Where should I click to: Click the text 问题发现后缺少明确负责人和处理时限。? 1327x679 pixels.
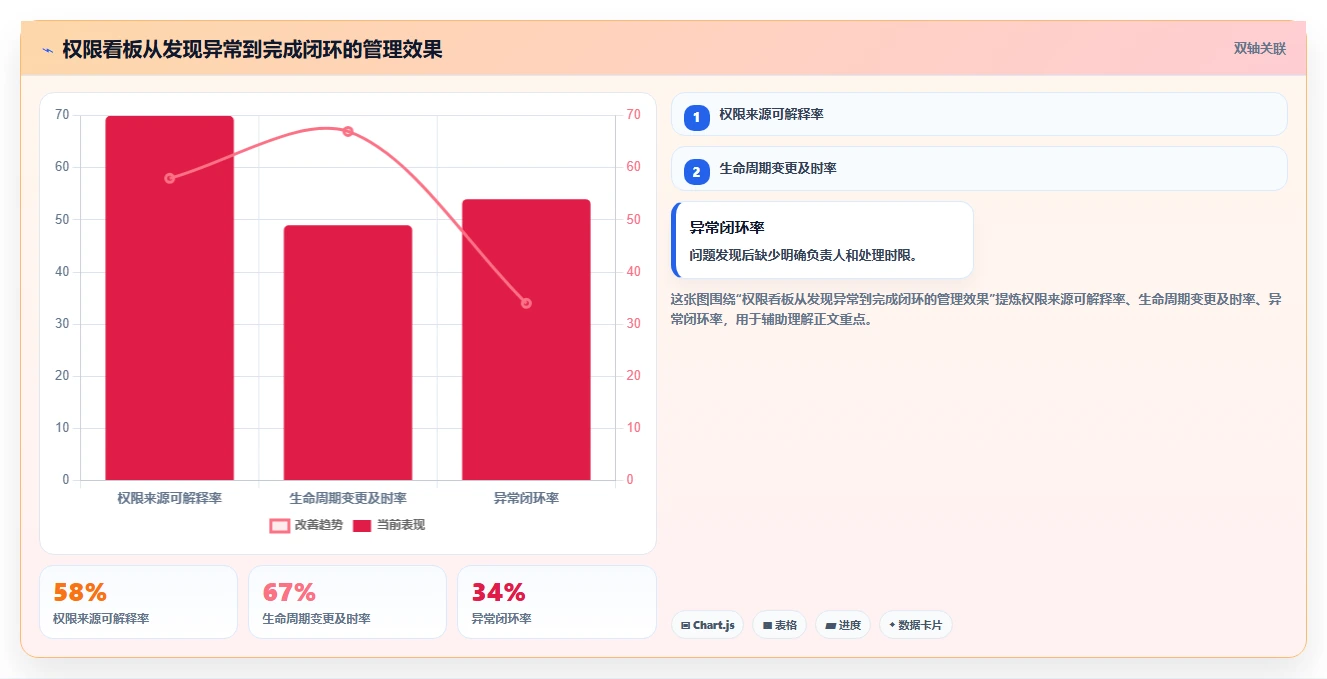point(803,255)
